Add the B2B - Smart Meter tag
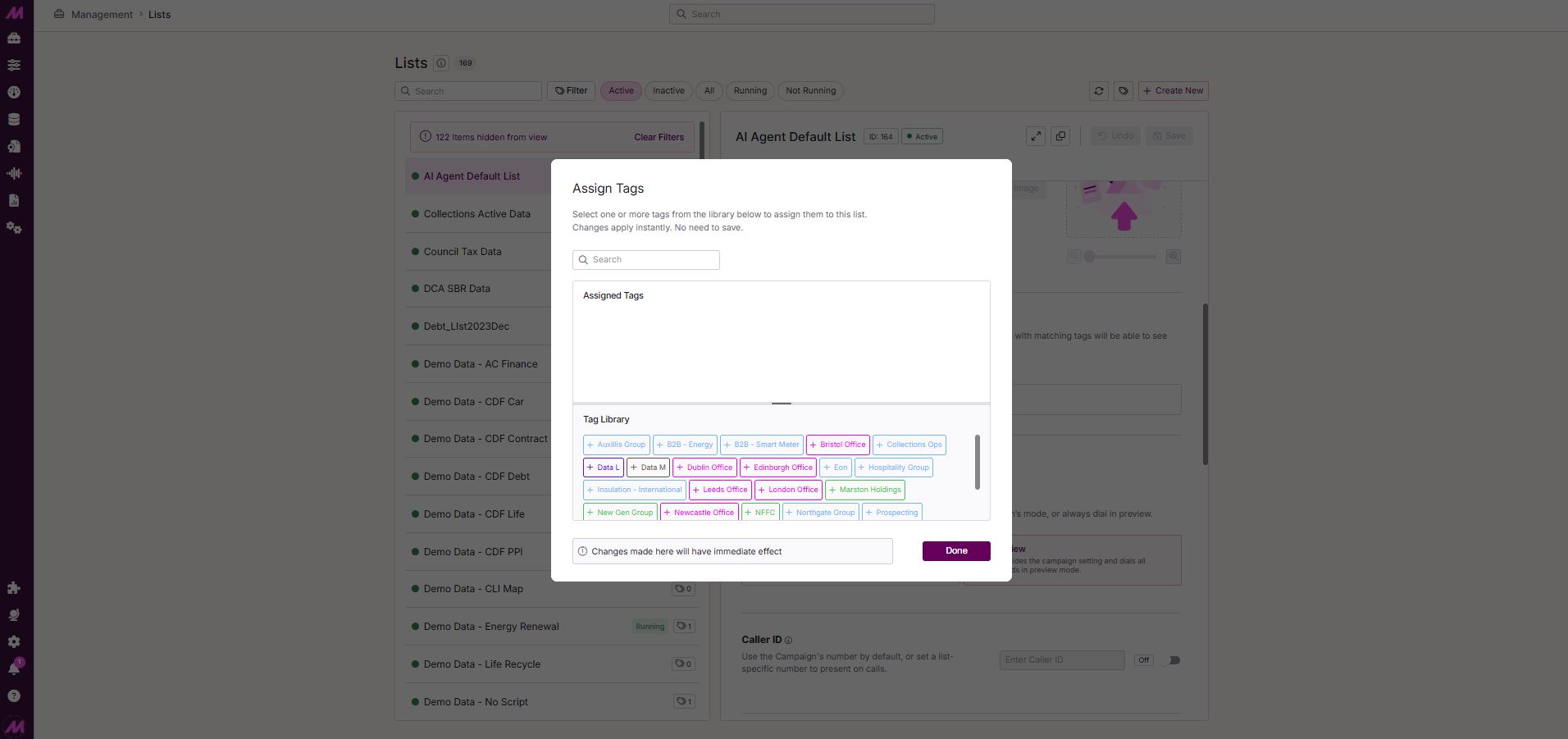 point(762,445)
